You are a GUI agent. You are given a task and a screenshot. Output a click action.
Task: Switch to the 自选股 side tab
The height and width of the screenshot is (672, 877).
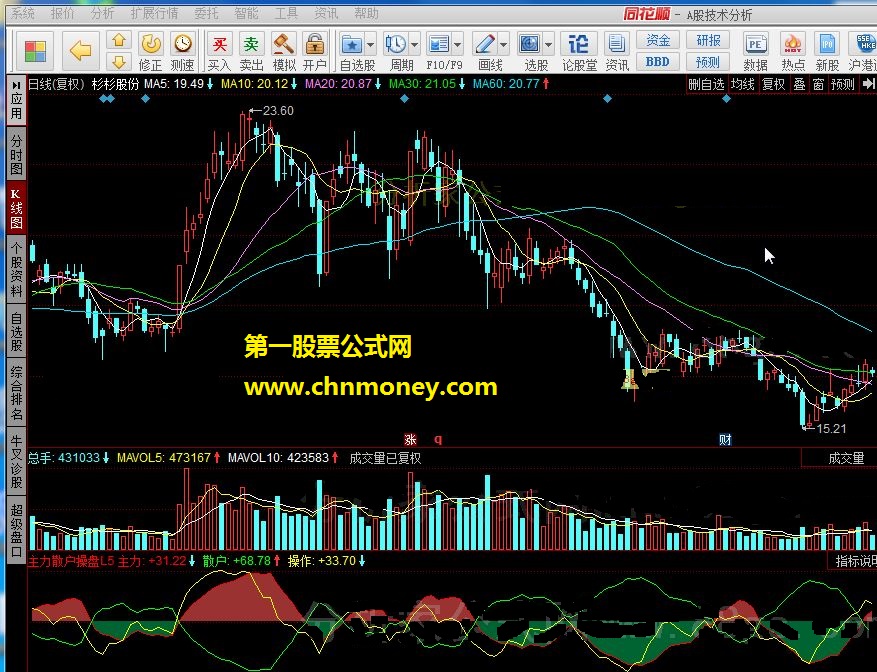(16, 332)
